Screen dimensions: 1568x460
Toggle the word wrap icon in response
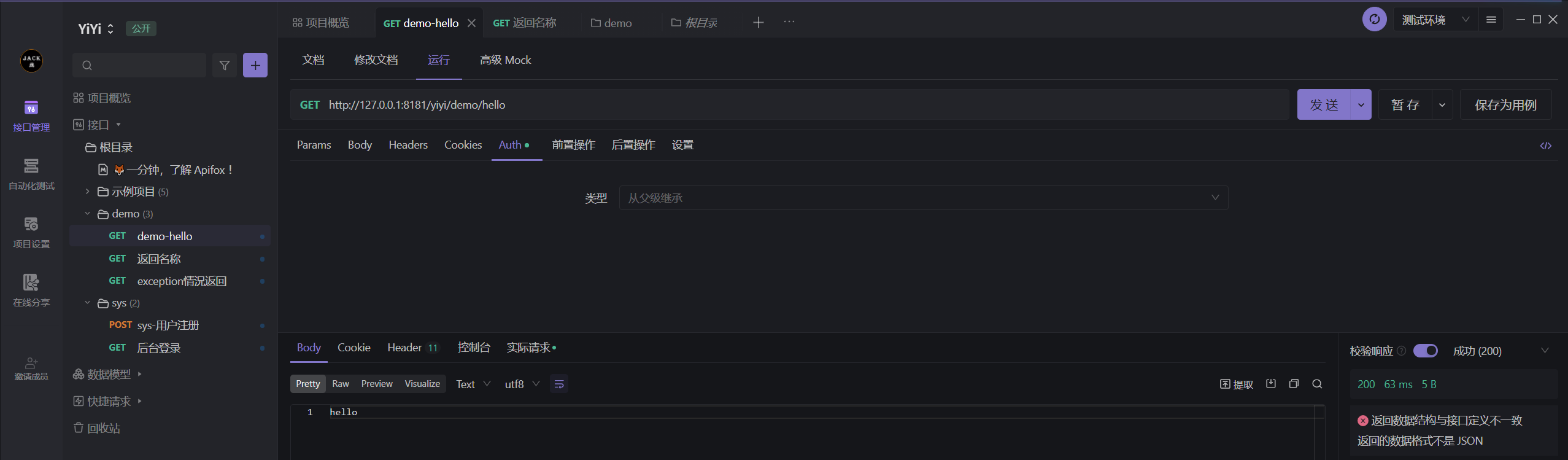point(559,384)
